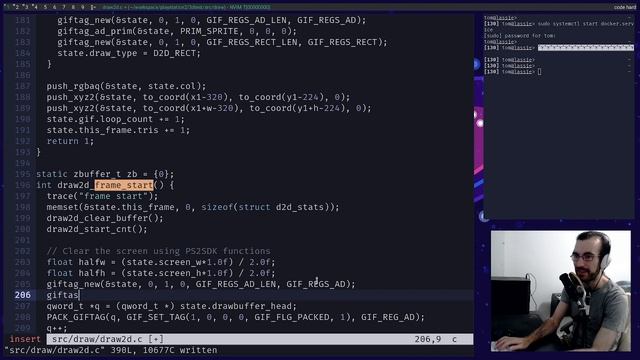Screen dimensions: 640x360
Task: Click 'draw2d_start_cnt();' line
Action: tap(97, 229)
